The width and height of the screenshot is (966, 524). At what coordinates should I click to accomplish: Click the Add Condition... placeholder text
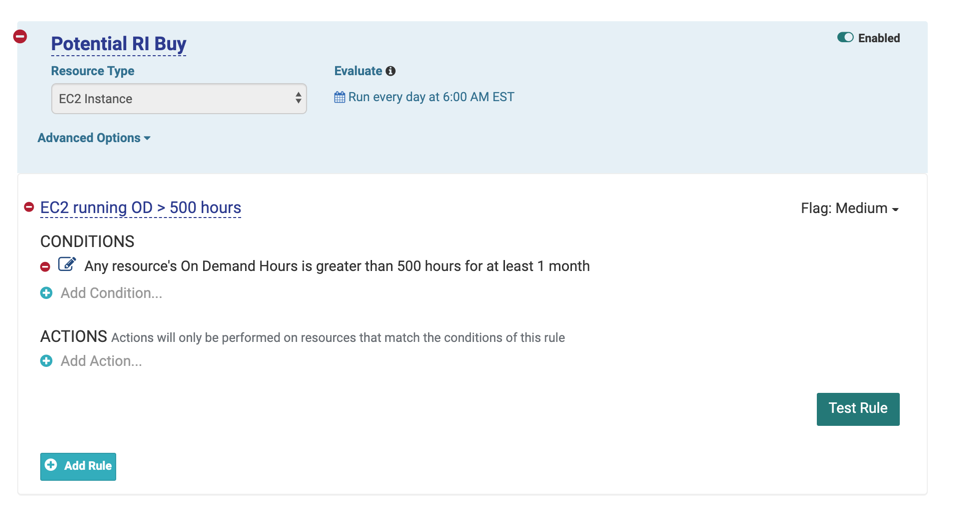click(111, 293)
